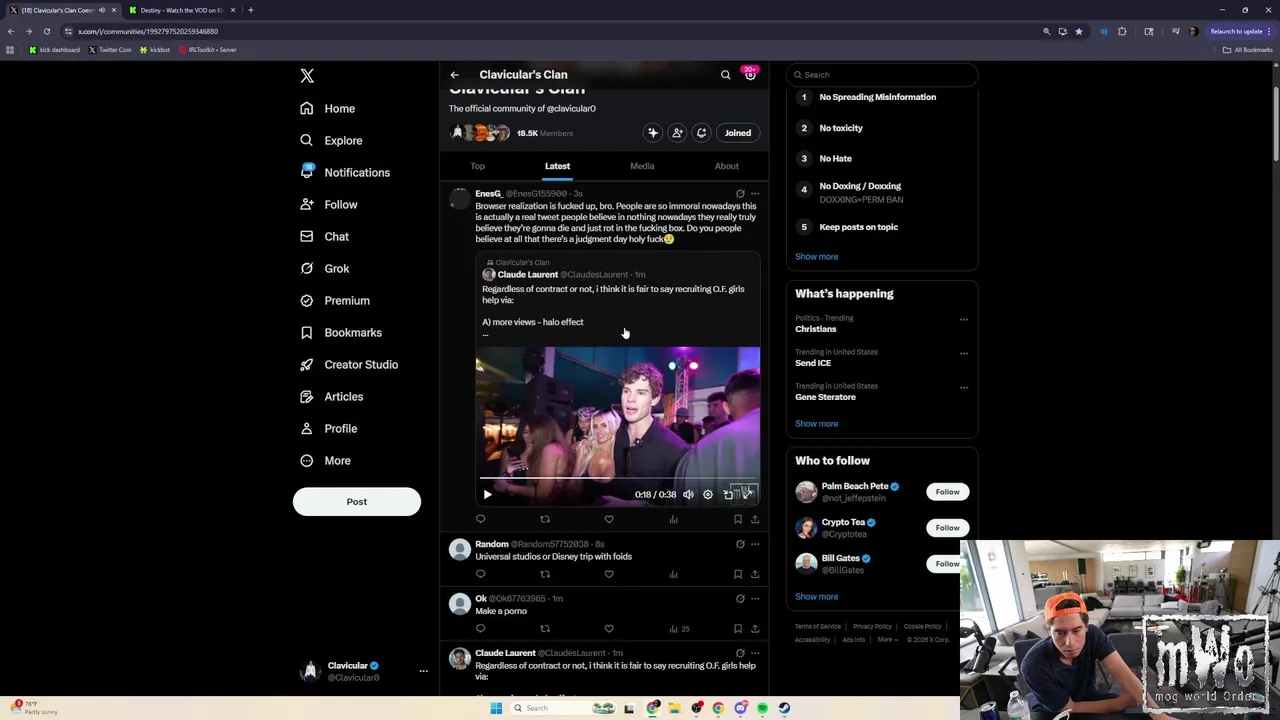Open the Follow page in sidebar
1280x720 pixels.
point(328,204)
